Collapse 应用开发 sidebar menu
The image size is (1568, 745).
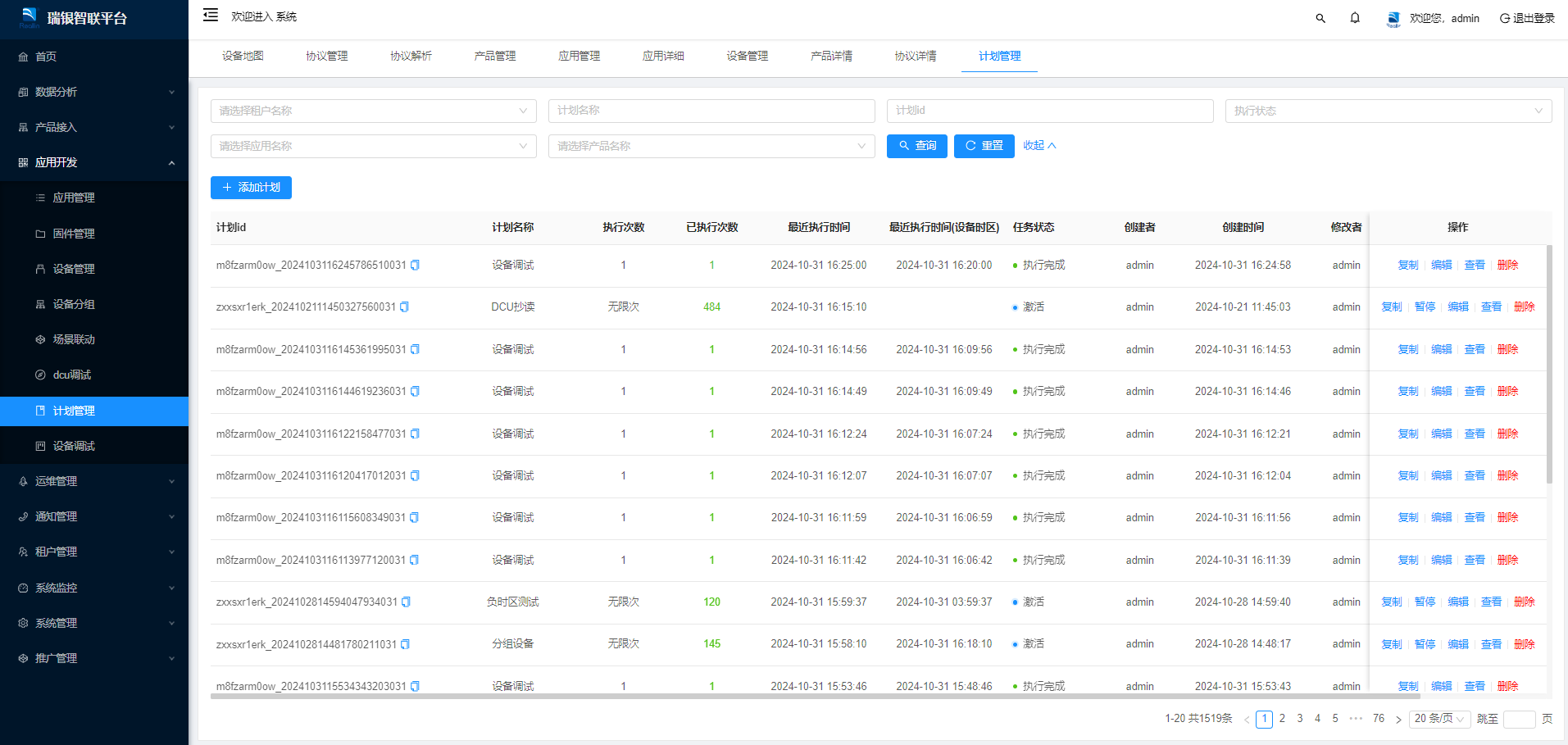(94, 162)
